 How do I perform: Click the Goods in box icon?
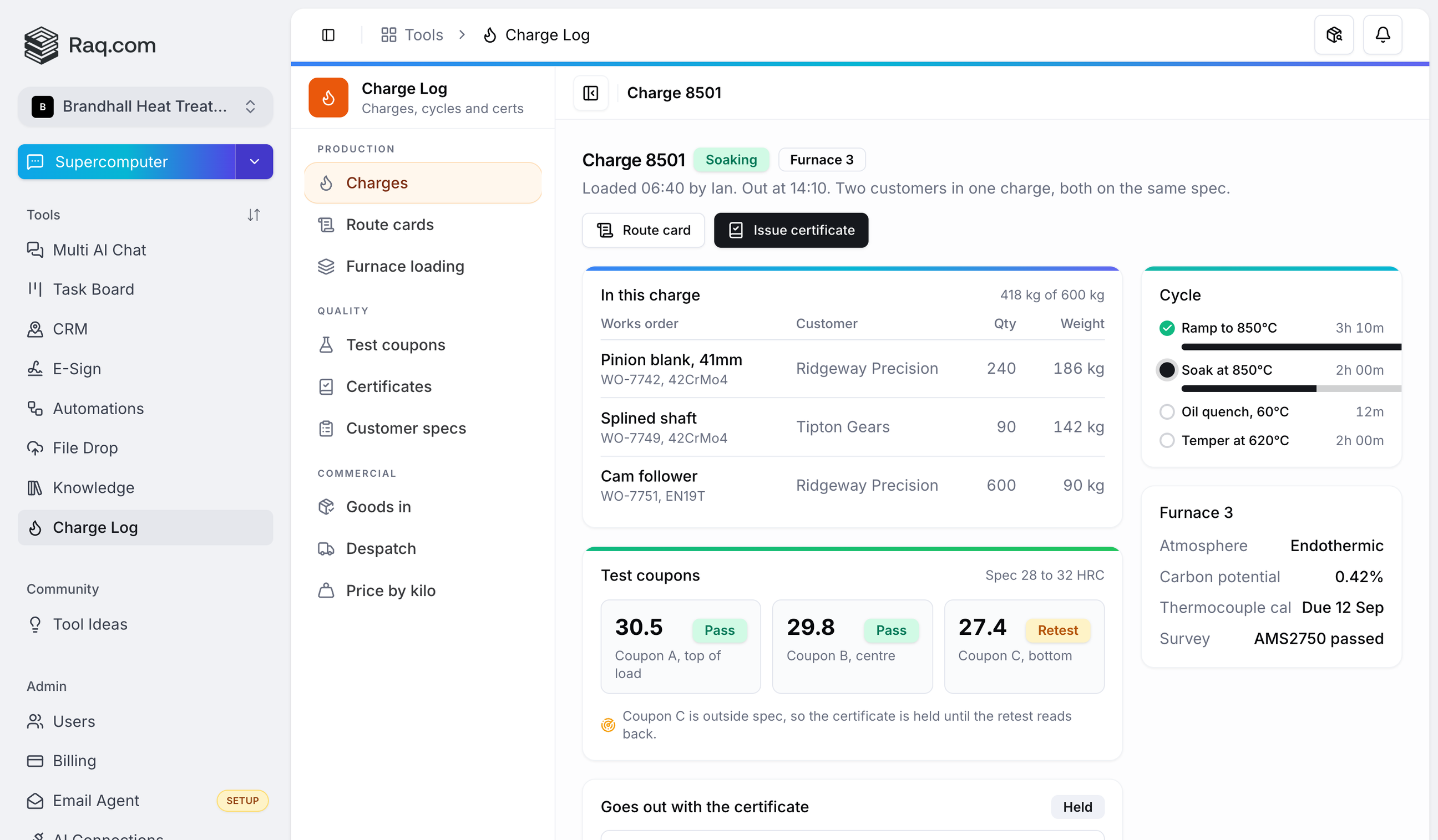[x=326, y=506]
